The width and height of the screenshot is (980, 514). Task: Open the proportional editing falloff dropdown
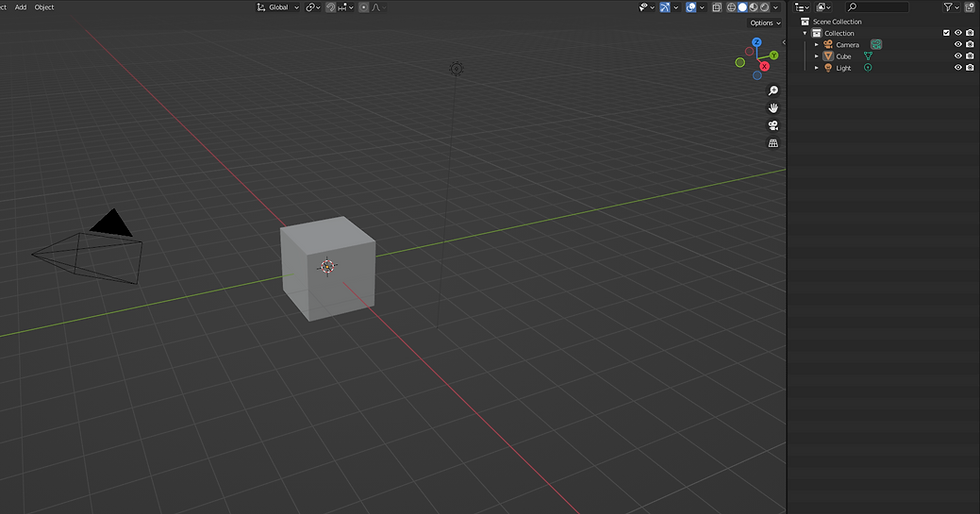(x=379, y=8)
